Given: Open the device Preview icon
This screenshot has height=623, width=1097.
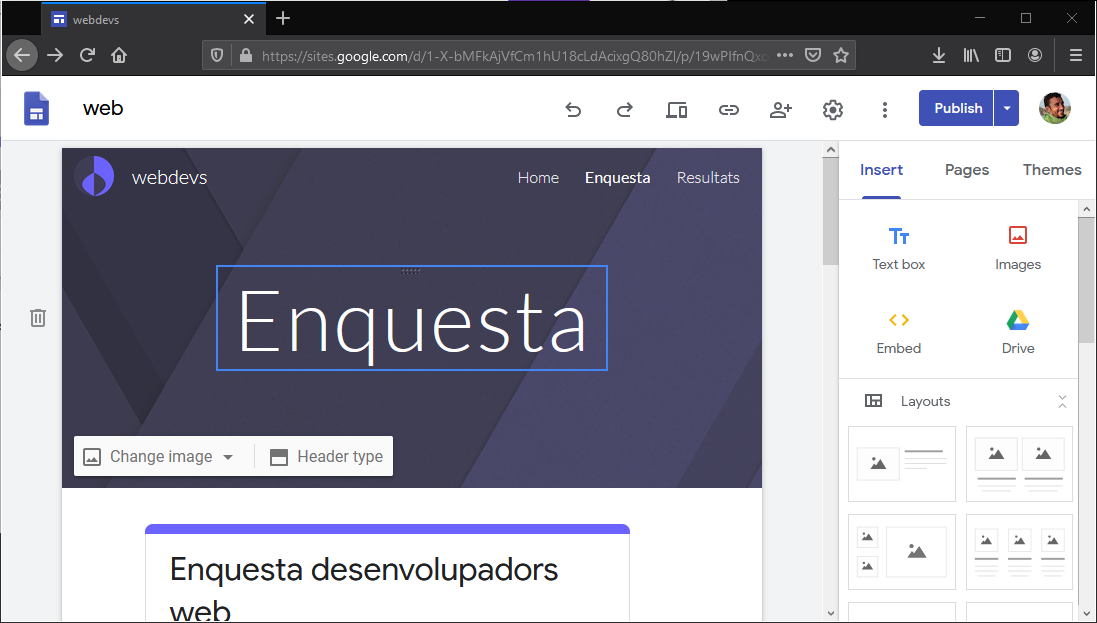Looking at the screenshot, I should (677, 110).
